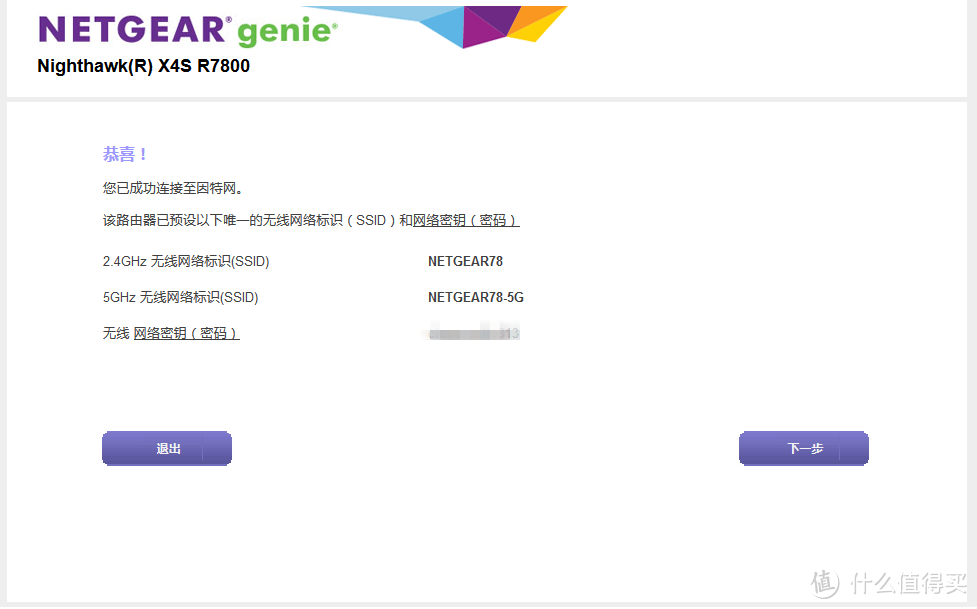Click the 5GHz 无线网络标识(SSID) label
Image resolution: width=977 pixels, height=609 pixels.
[180, 297]
